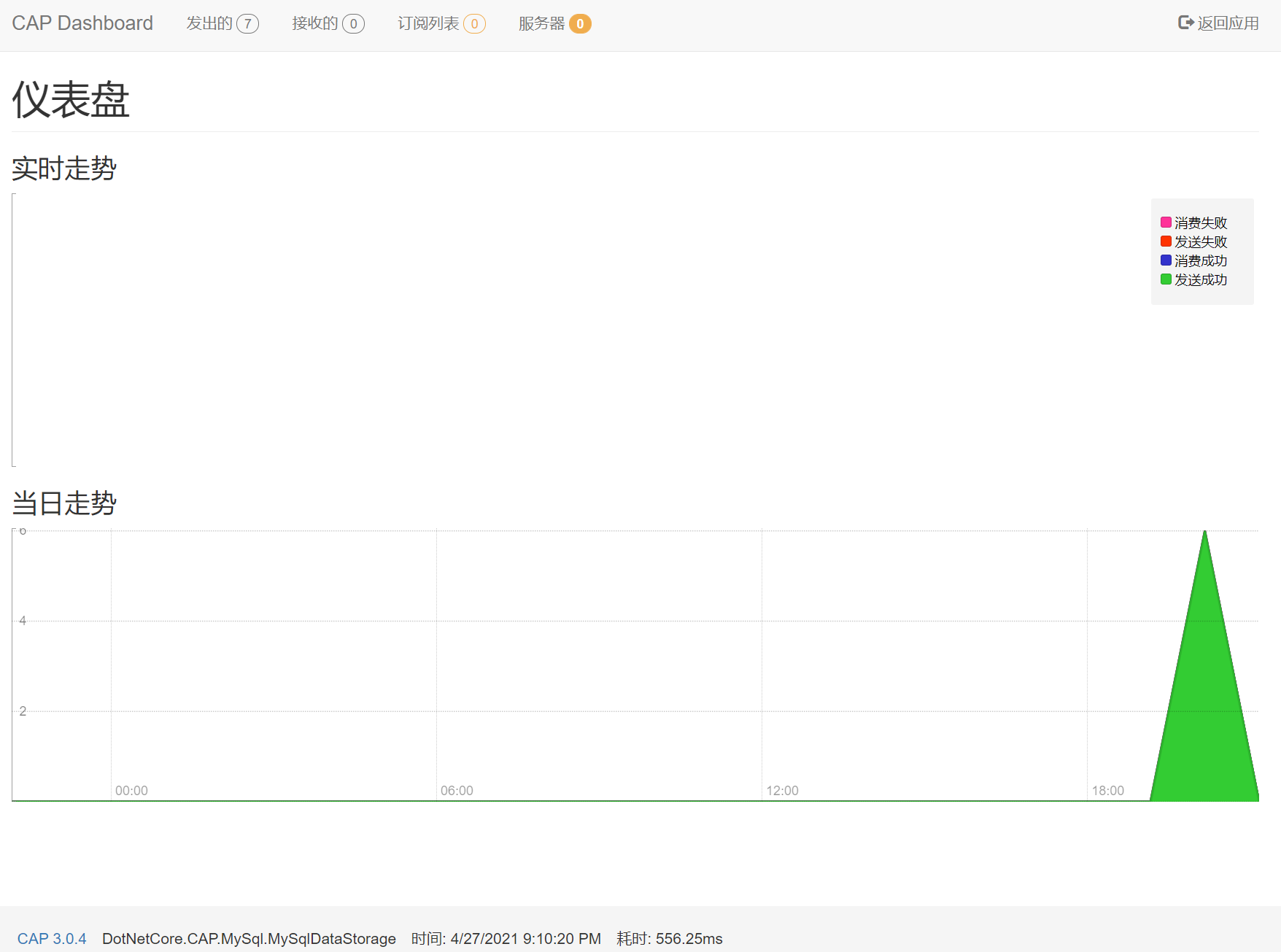This screenshot has width=1281, height=952.
Task: Click the 当日走势 section heading
Action: [x=64, y=503]
